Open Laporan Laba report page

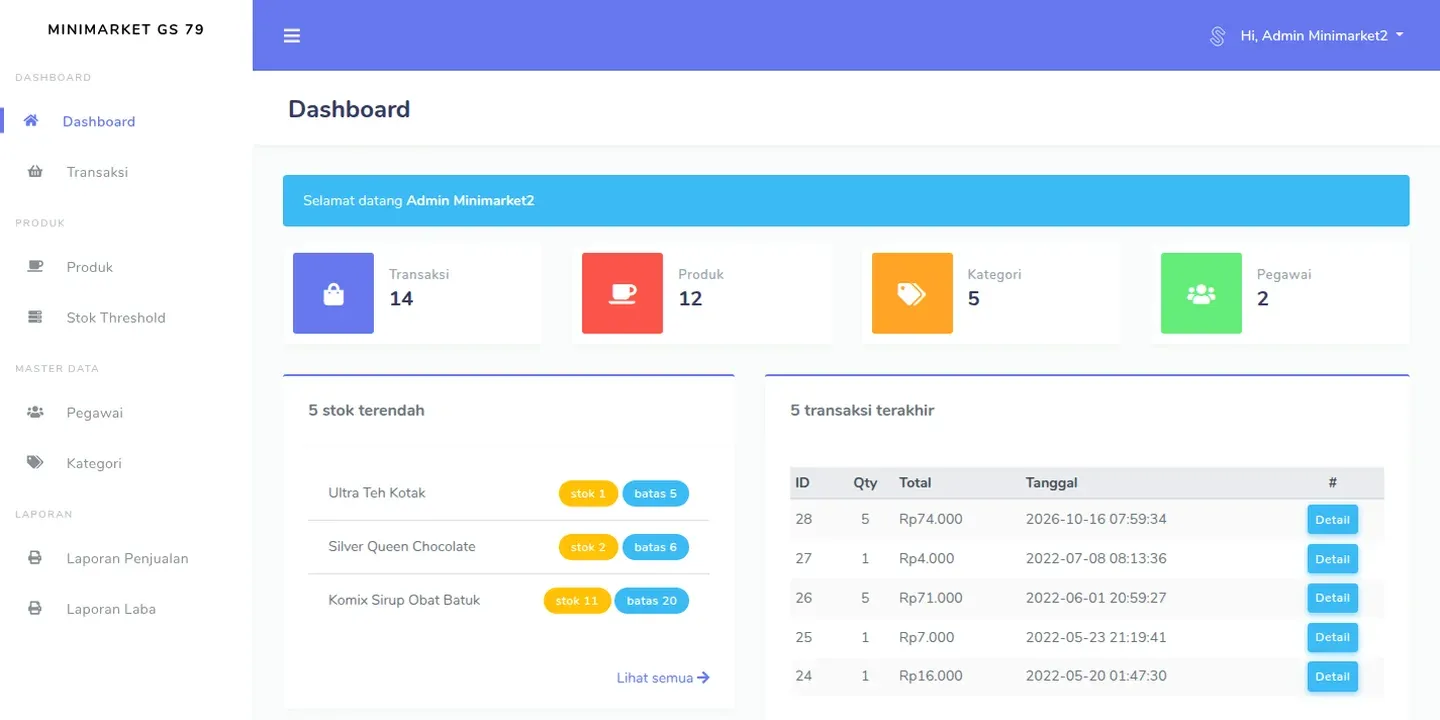(111, 609)
